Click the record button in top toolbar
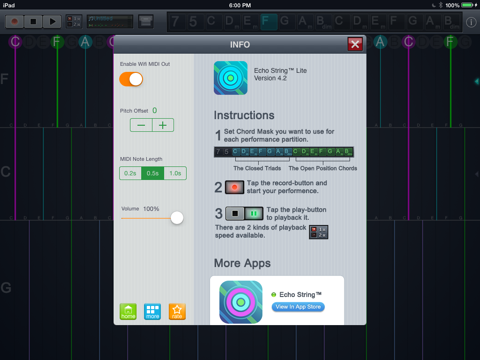Image resolution: width=480 pixels, height=360 pixels. click(x=14, y=22)
